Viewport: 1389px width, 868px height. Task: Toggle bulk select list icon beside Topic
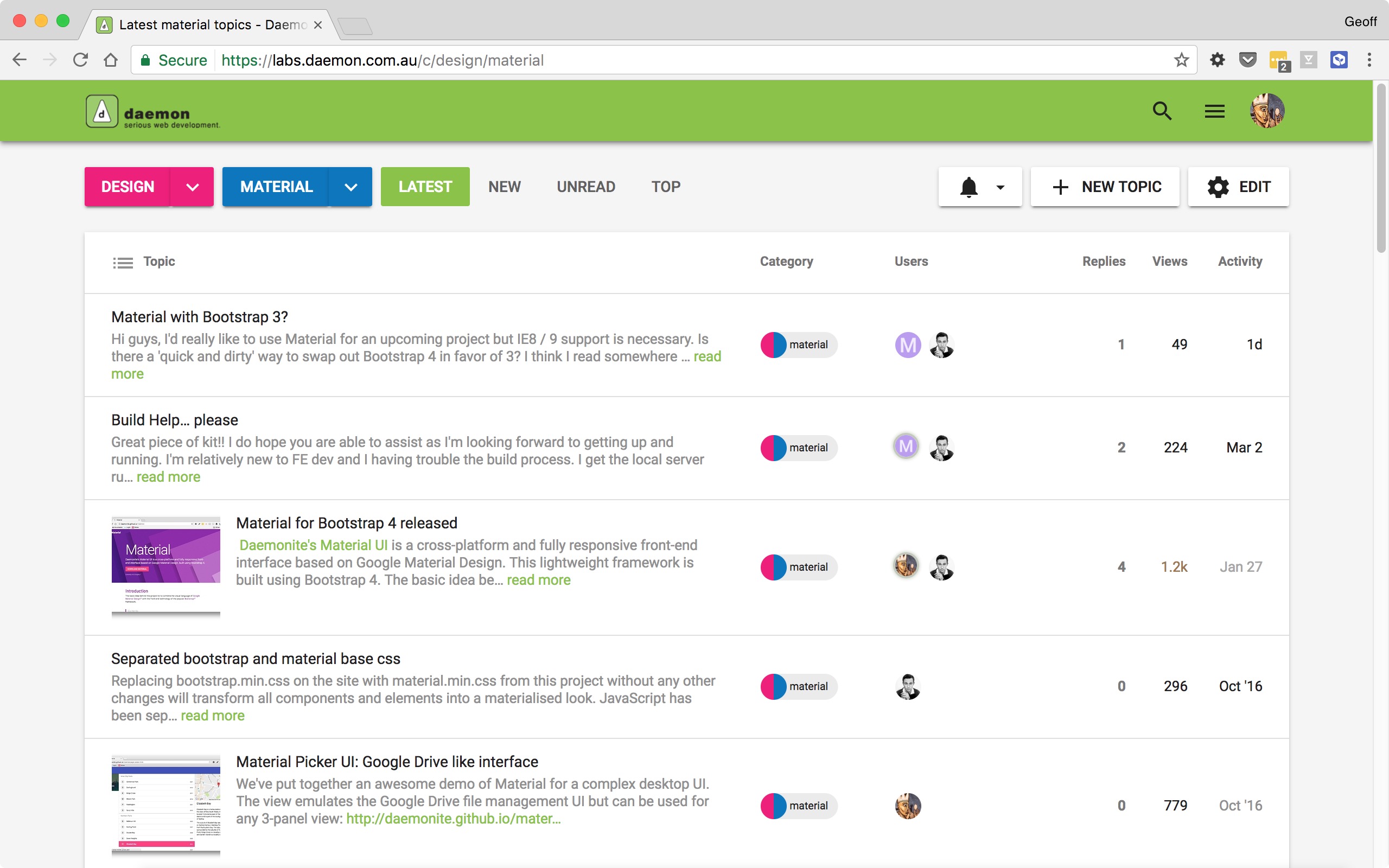(123, 263)
